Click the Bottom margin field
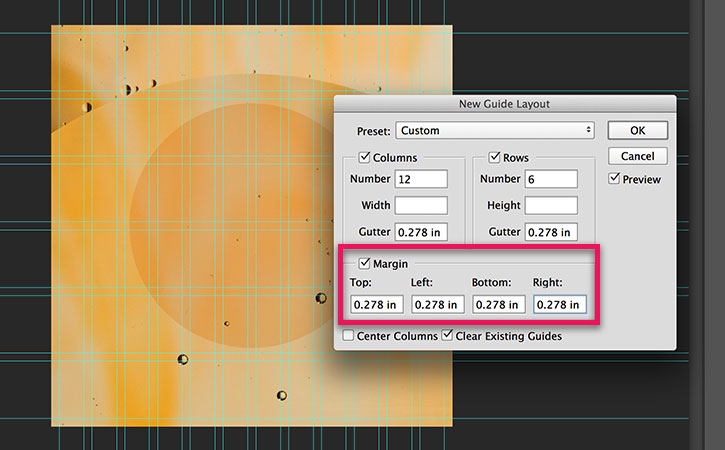 coord(499,304)
